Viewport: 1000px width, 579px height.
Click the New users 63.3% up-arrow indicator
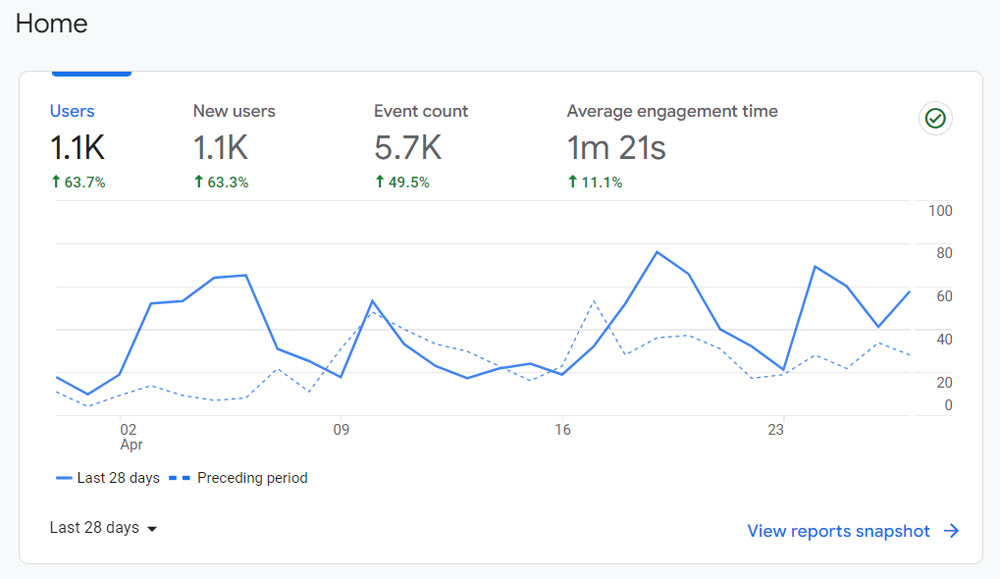tap(198, 182)
